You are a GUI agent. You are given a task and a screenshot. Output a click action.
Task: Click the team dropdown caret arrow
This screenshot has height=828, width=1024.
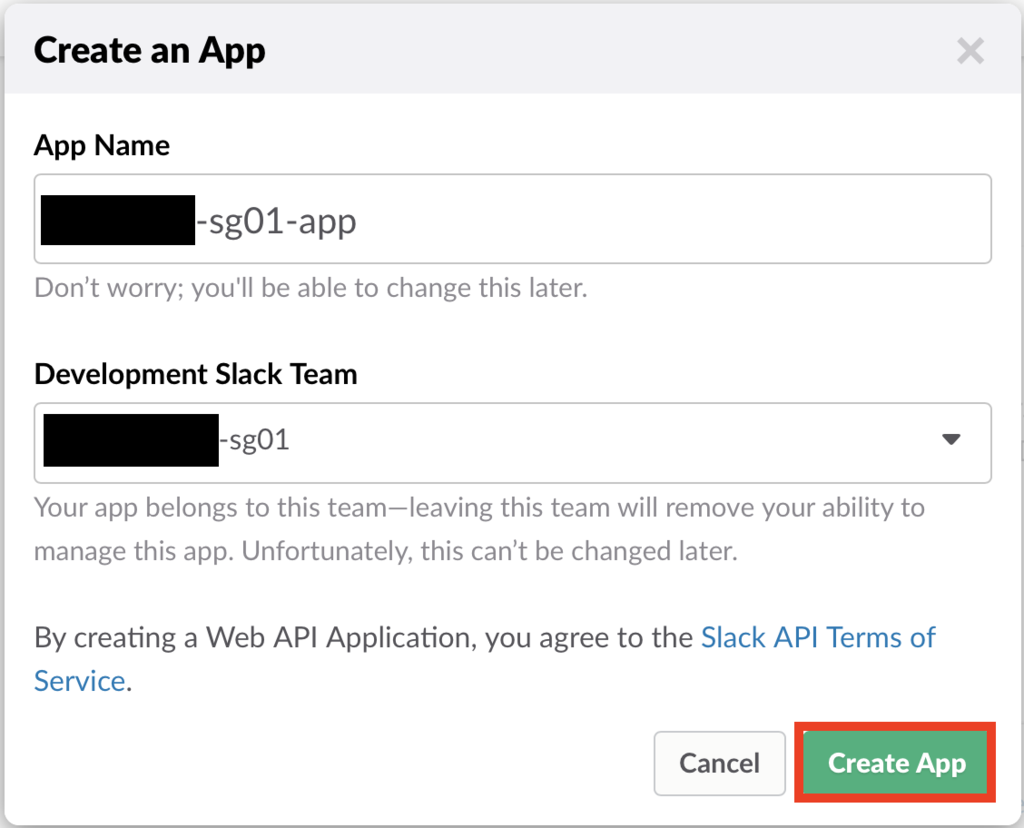click(x=951, y=440)
